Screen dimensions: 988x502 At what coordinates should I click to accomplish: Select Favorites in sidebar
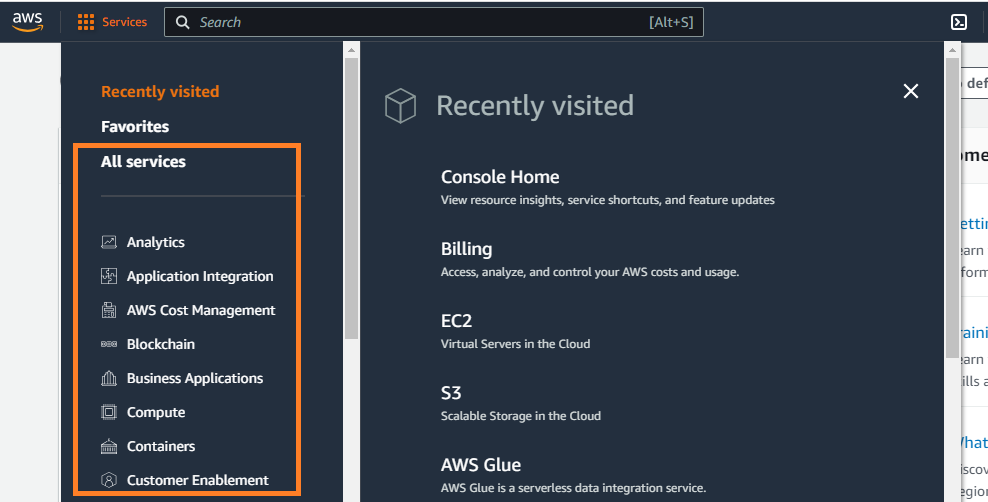[135, 127]
